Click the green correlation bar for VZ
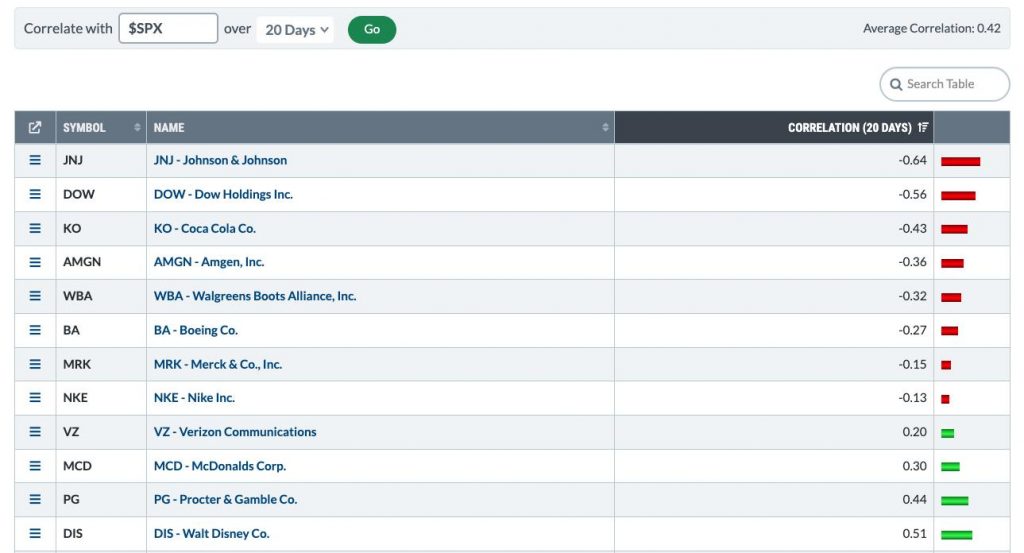This screenshot has height=553, width=1024. tap(948, 433)
